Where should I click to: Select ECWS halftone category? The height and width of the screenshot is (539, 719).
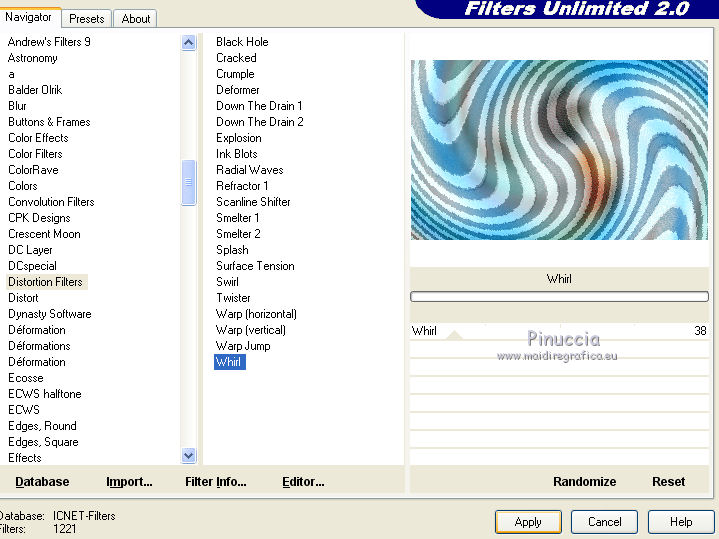pyautogui.click(x=45, y=394)
